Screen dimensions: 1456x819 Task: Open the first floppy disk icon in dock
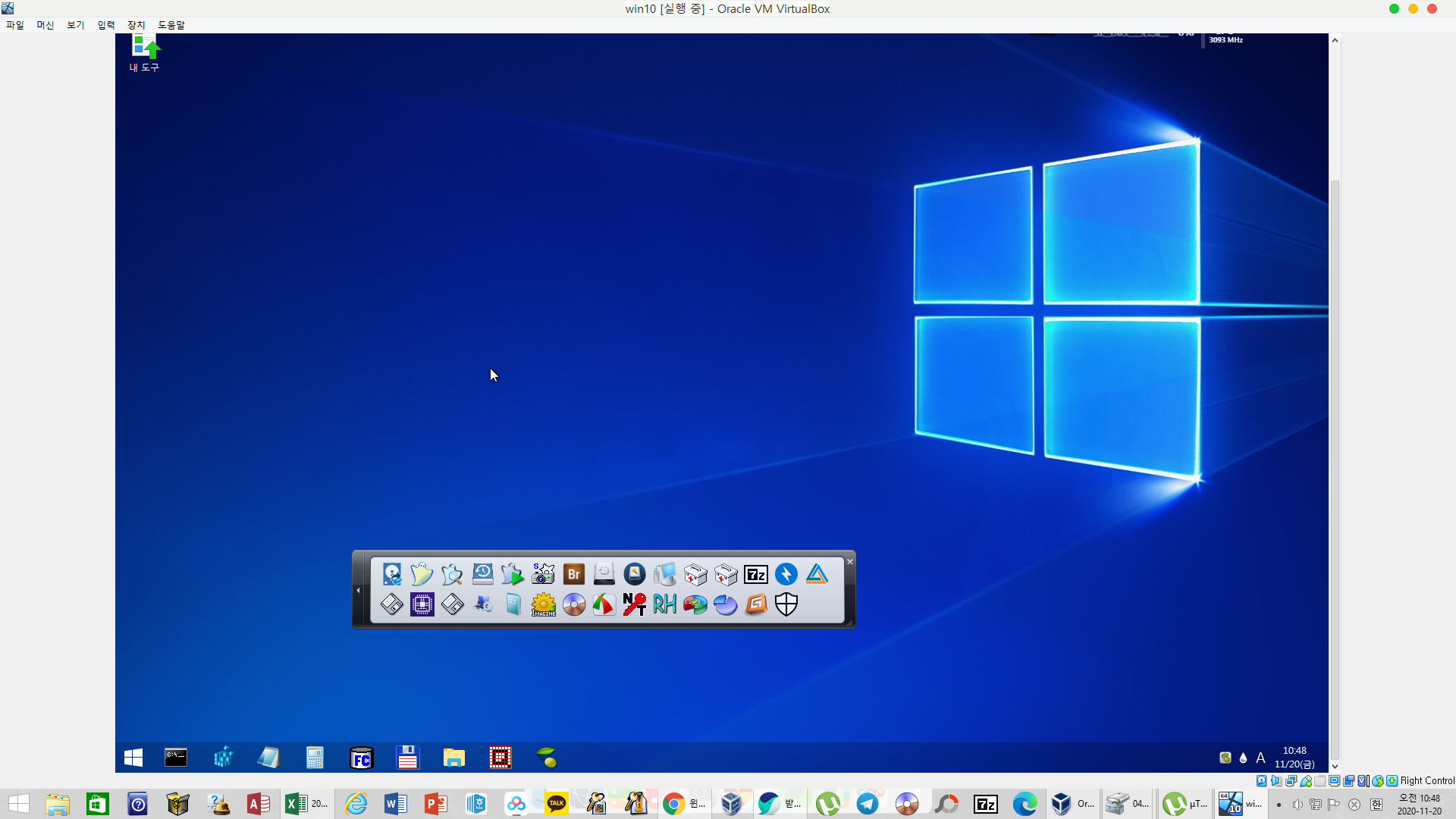(392, 604)
